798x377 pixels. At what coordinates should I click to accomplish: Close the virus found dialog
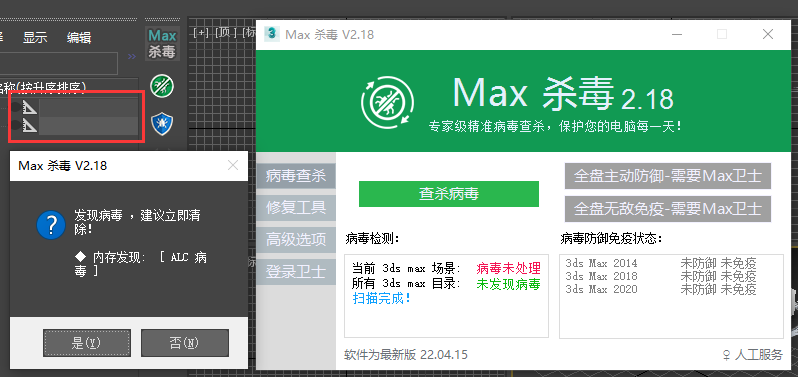(233, 165)
